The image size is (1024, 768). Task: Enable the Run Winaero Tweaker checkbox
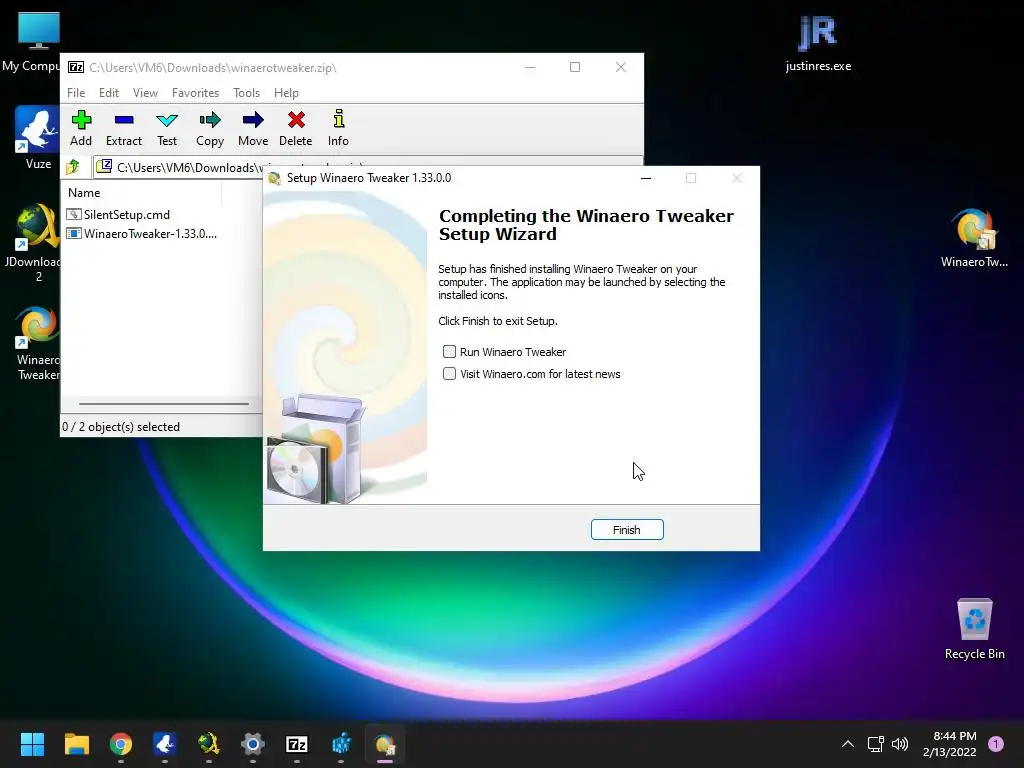449,352
